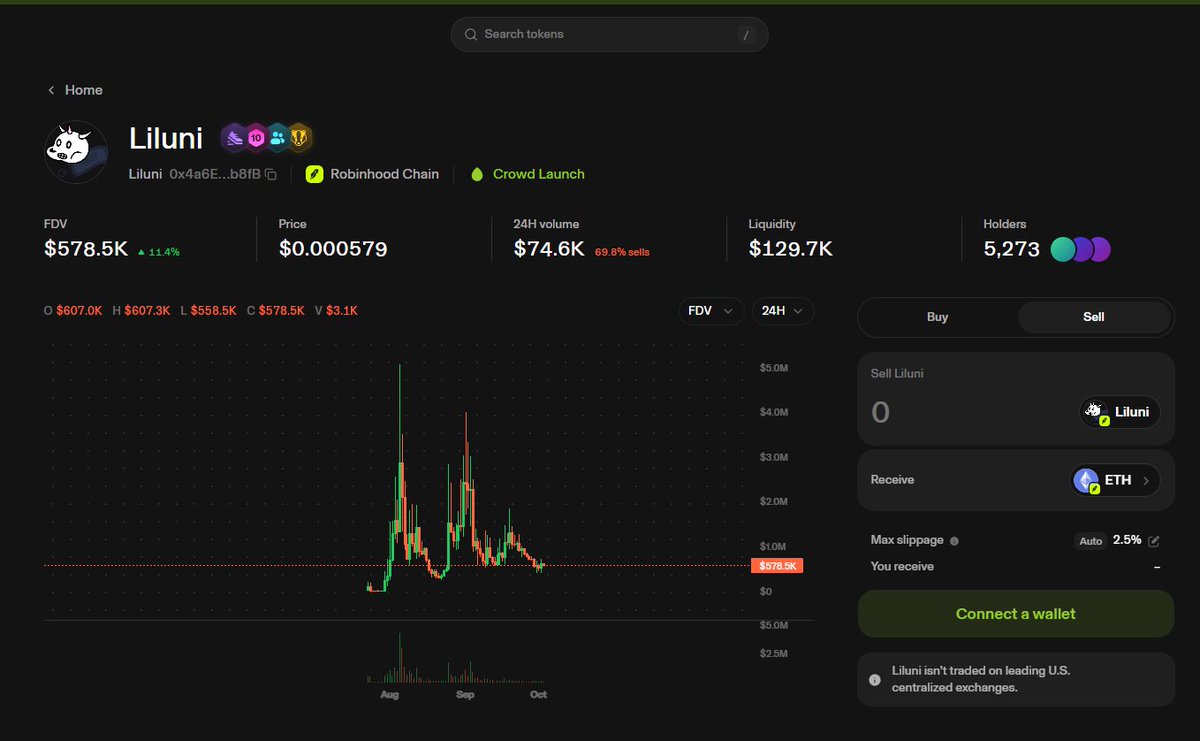The image size is (1200, 741).
Task: Open the ETH receive token selector
Action: pos(1115,481)
